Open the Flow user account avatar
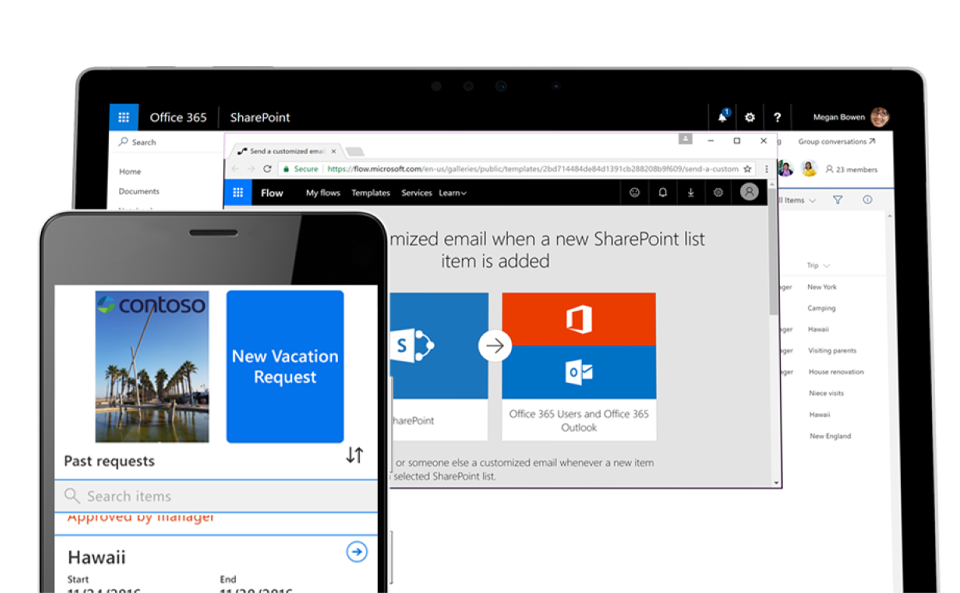The image size is (960, 593). 749,192
